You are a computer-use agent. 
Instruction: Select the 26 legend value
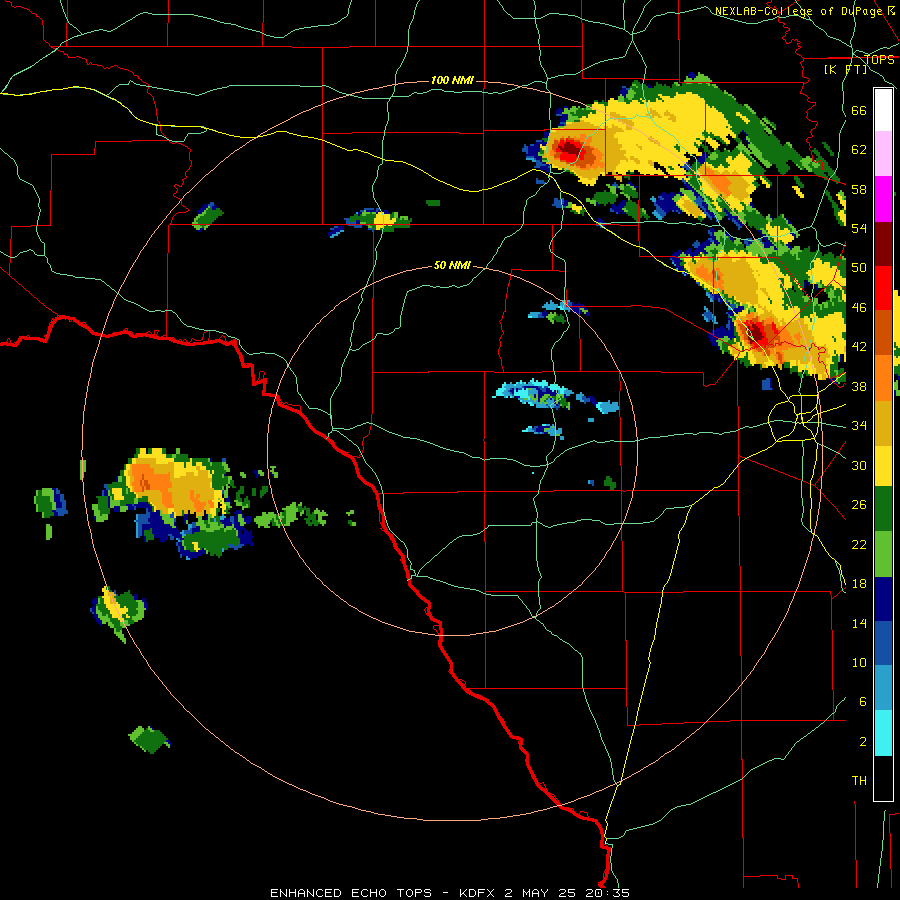[859, 505]
